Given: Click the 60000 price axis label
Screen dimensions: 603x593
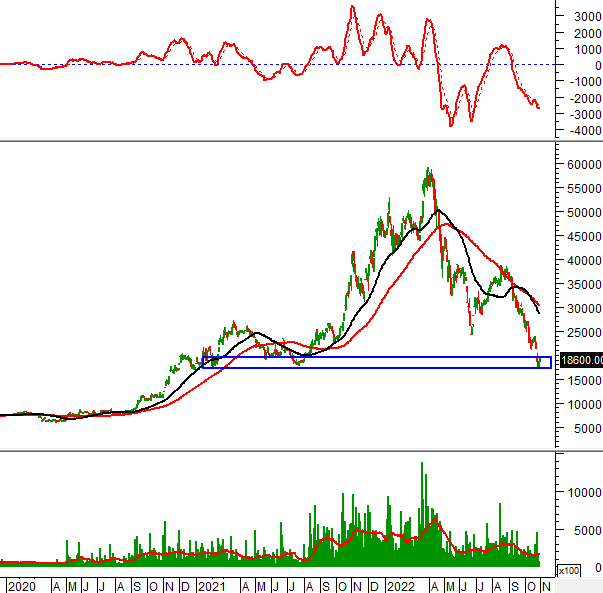Looking at the screenshot, I should (x=583, y=164).
